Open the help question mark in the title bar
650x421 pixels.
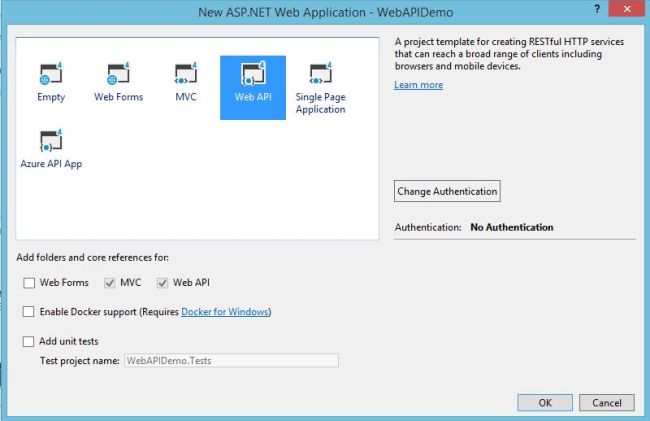(x=597, y=9)
